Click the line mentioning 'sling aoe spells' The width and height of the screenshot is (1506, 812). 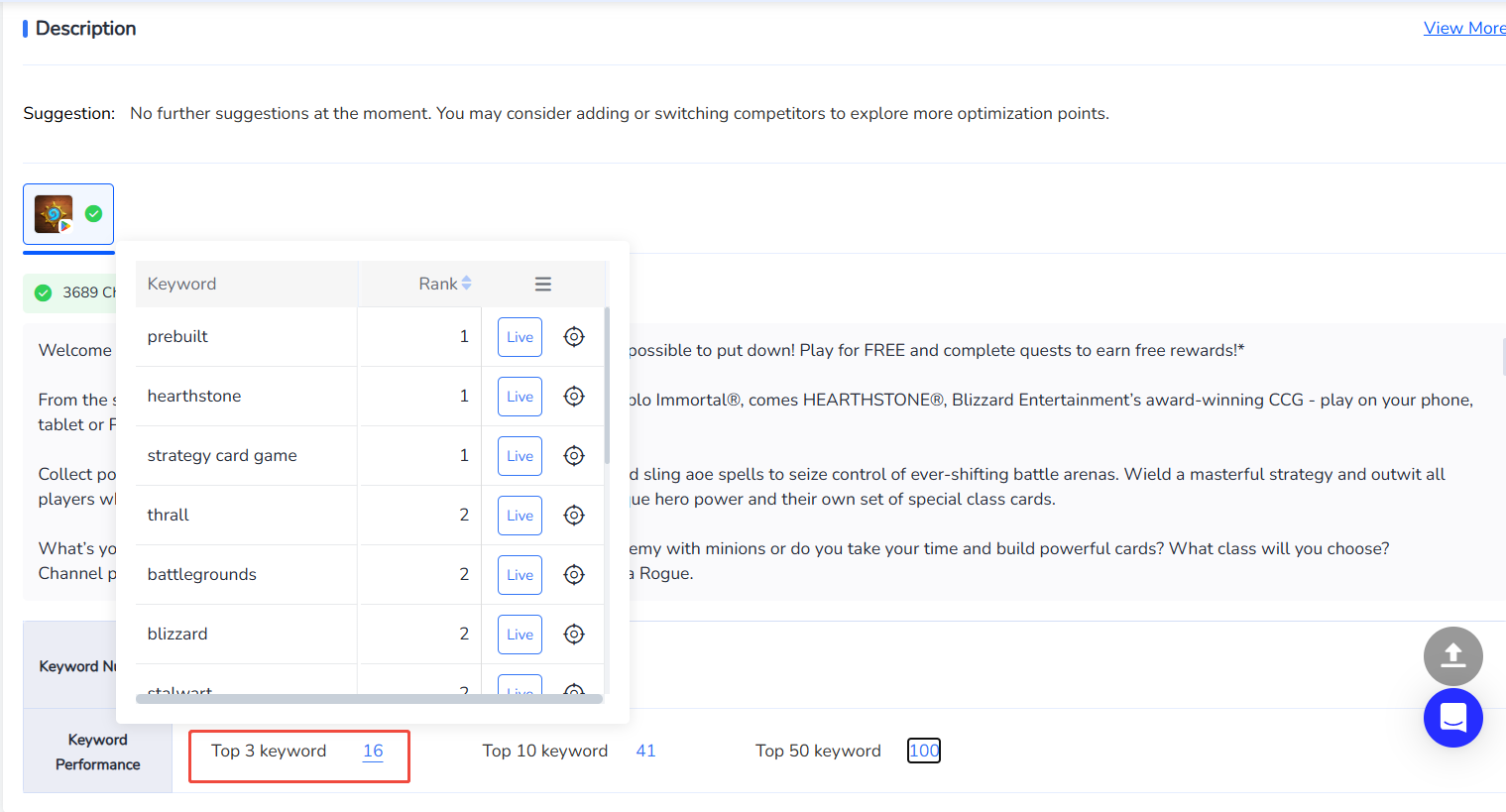pos(1037,474)
